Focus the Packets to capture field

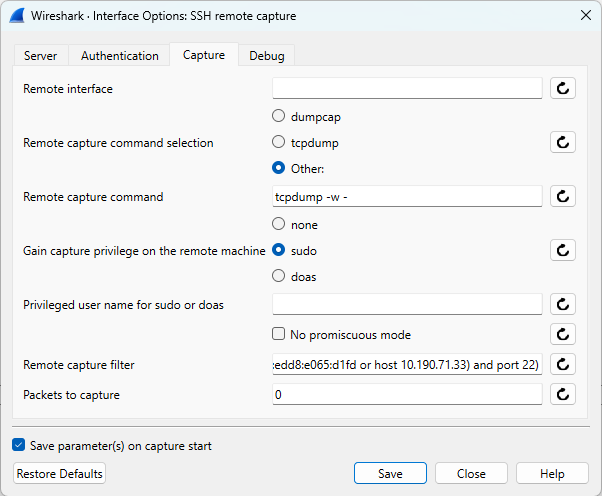click(407, 394)
